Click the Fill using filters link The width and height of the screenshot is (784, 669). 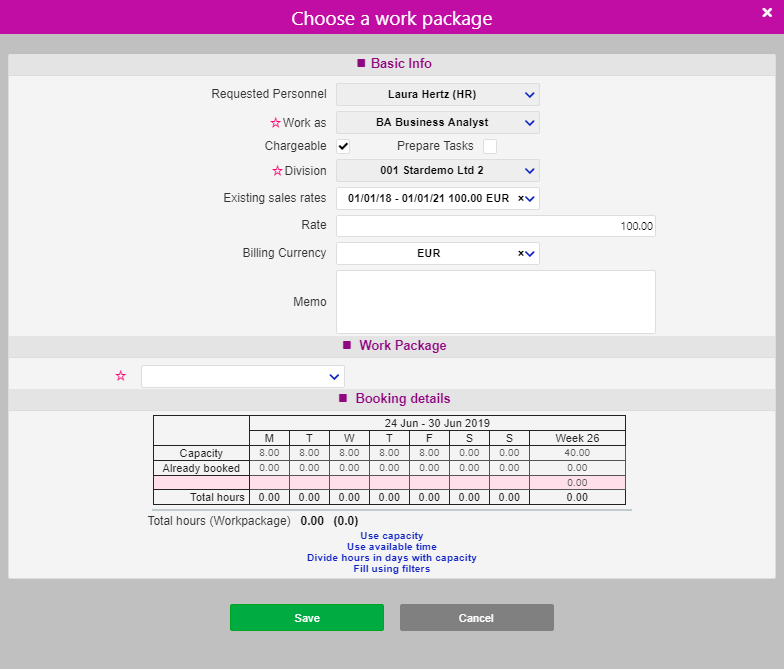(x=392, y=568)
